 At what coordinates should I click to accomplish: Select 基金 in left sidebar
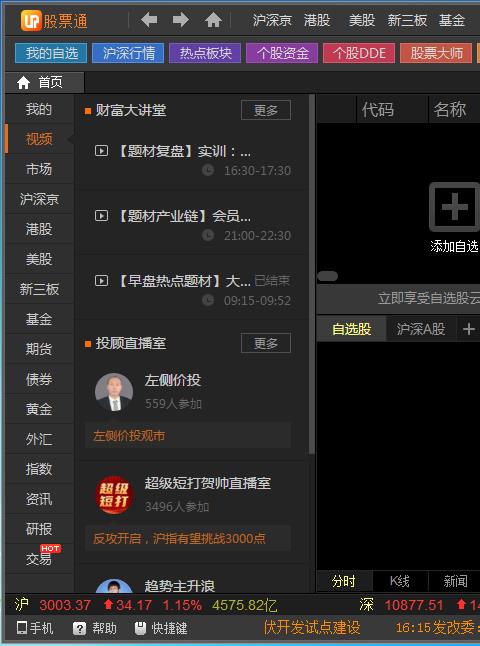tap(39, 319)
